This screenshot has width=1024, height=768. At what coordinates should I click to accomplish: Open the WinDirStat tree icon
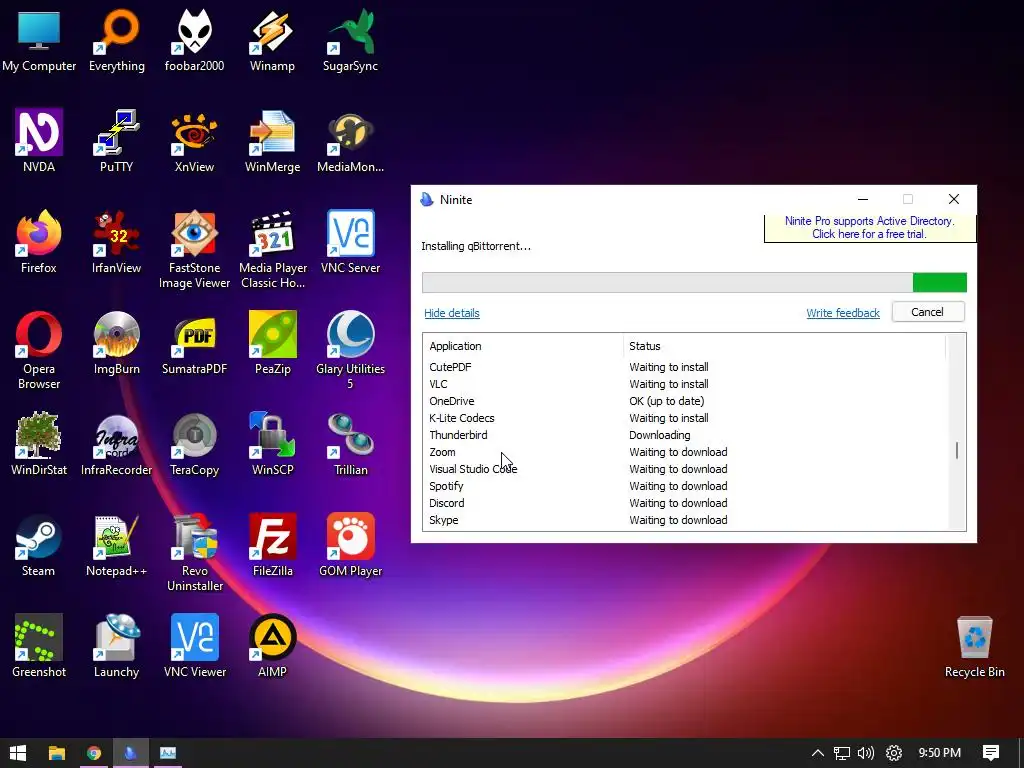pyautogui.click(x=39, y=444)
